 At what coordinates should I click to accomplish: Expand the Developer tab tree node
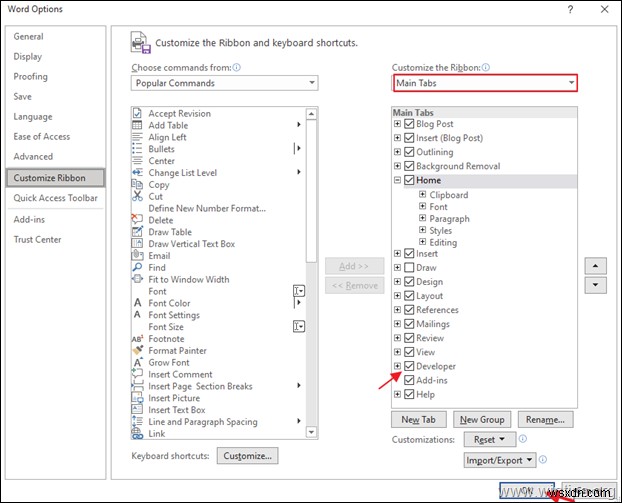point(397,366)
